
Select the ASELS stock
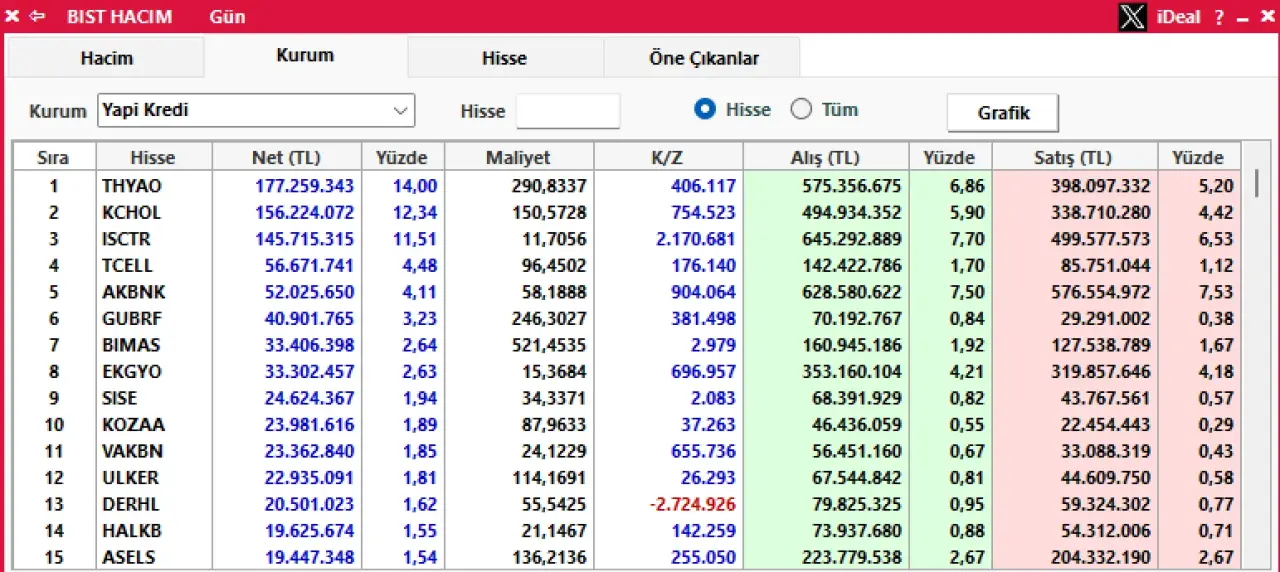(128, 557)
